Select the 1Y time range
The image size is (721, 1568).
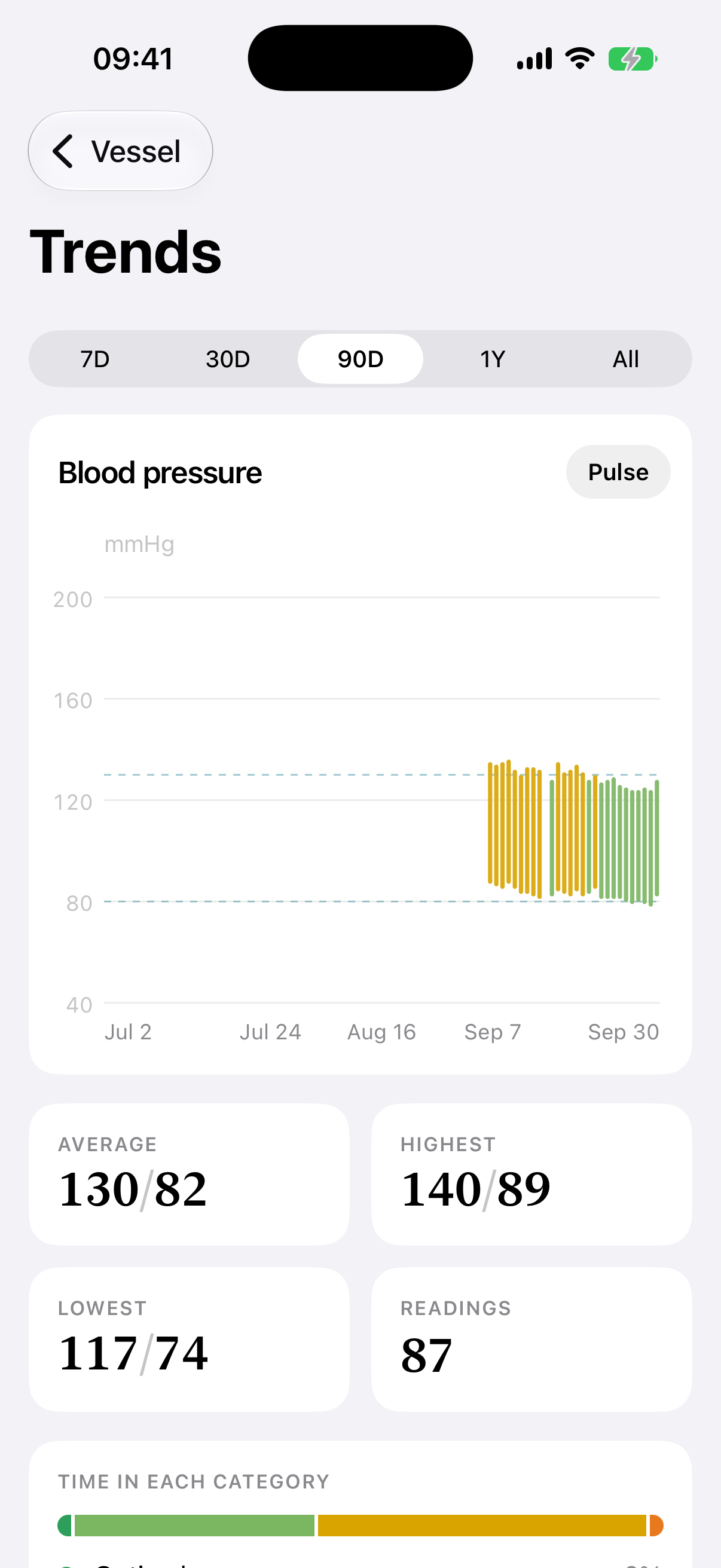(x=493, y=359)
